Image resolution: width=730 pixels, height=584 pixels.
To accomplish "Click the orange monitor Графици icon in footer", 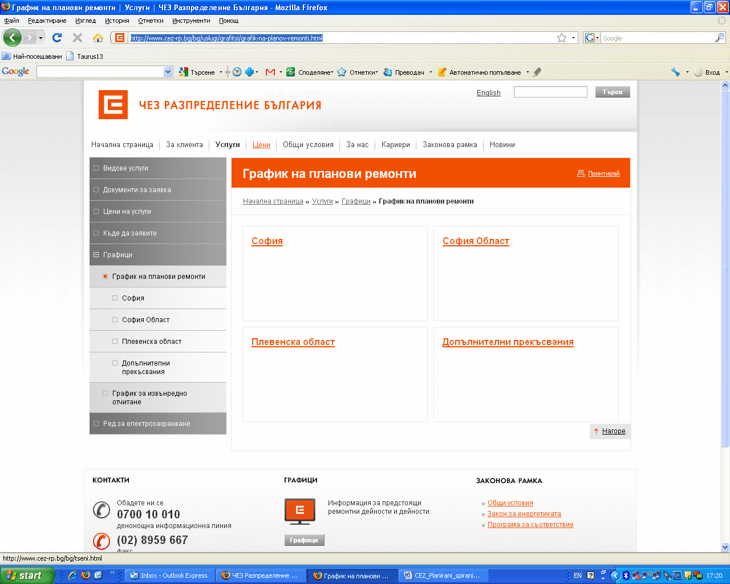I will point(300,511).
